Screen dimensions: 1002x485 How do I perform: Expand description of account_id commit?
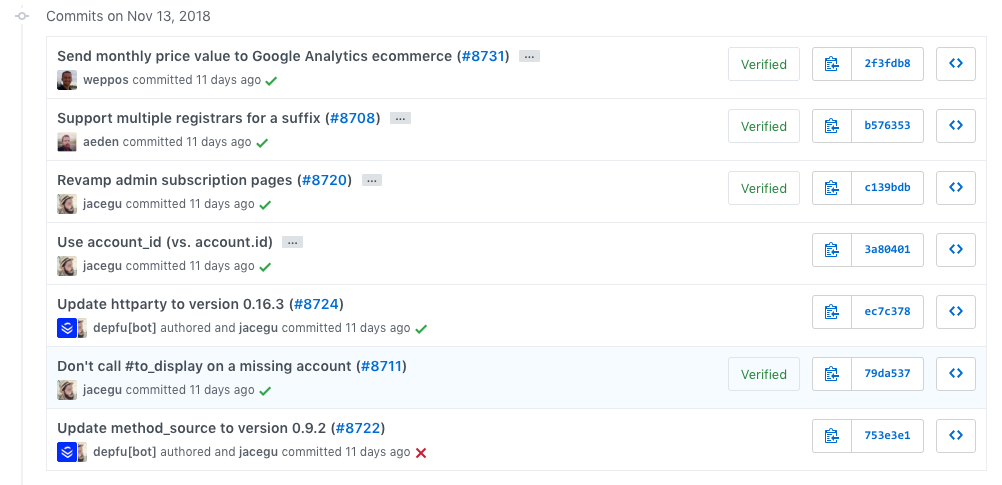(292, 243)
